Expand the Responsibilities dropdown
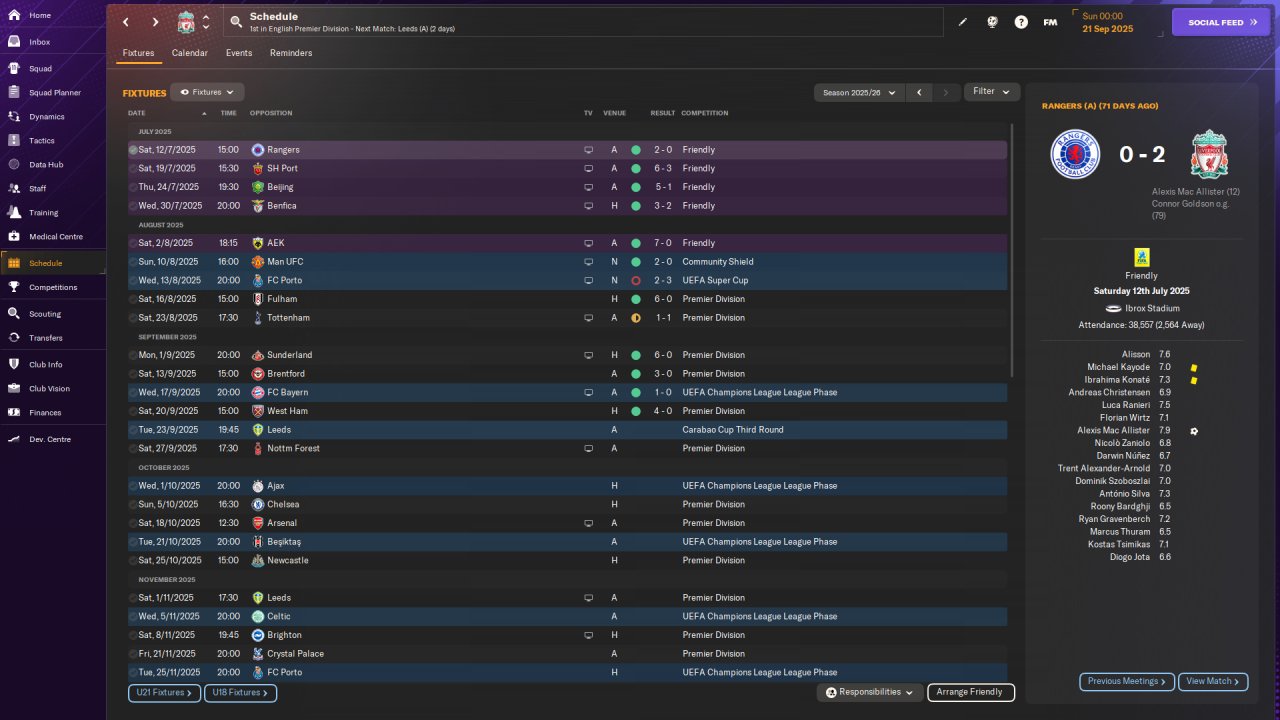Viewport: 1280px width, 720px height. 869,692
